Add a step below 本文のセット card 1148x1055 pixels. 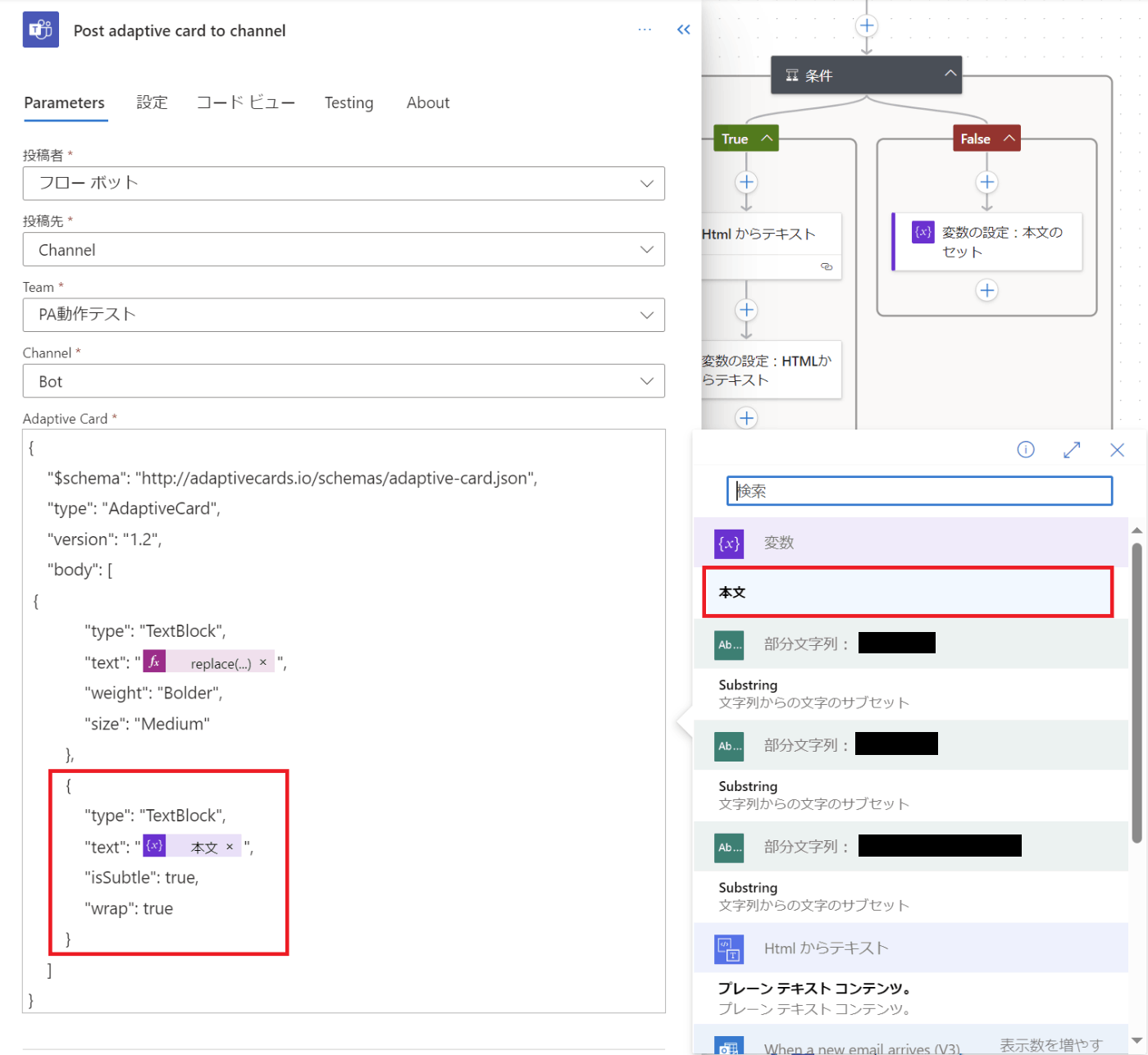click(987, 290)
